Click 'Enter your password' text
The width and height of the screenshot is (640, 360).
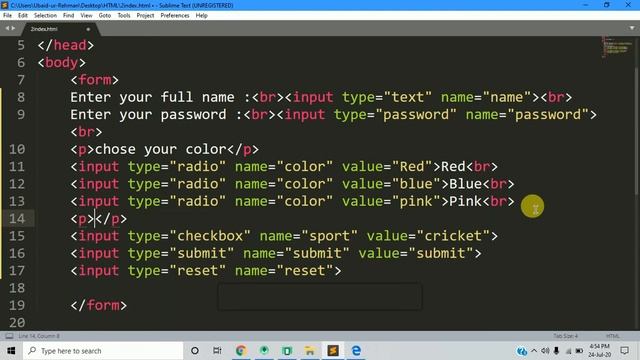click(x=148, y=114)
